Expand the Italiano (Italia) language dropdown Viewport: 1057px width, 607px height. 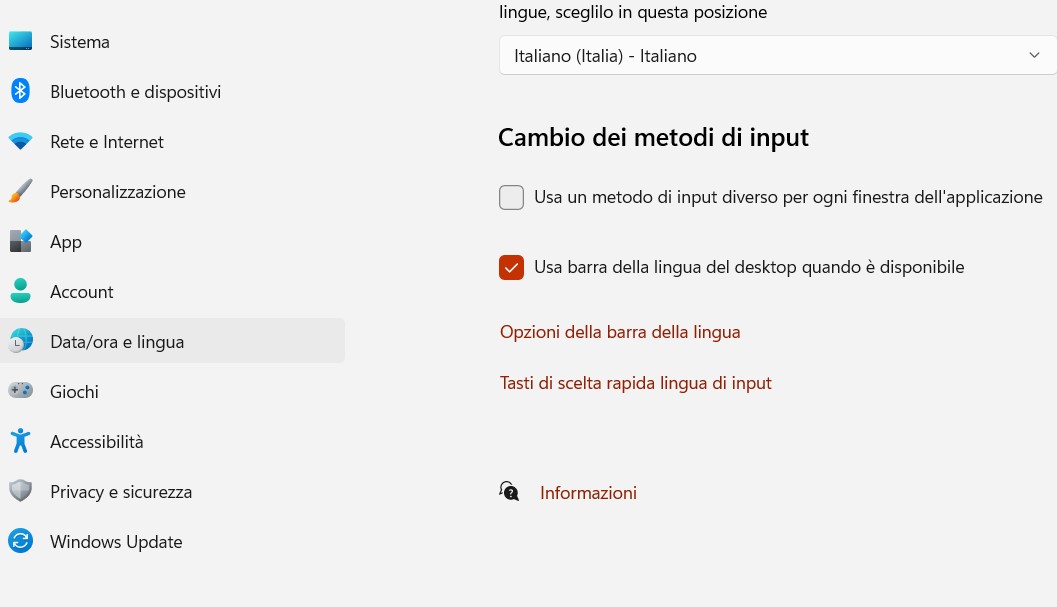tap(778, 55)
